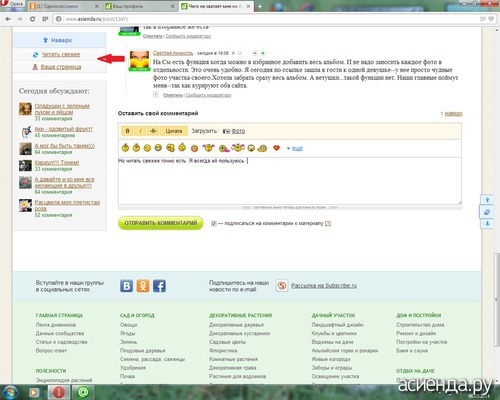This screenshot has width=500, height=400.
Task: Open the Facebook group icon
Action: (159, 286)
